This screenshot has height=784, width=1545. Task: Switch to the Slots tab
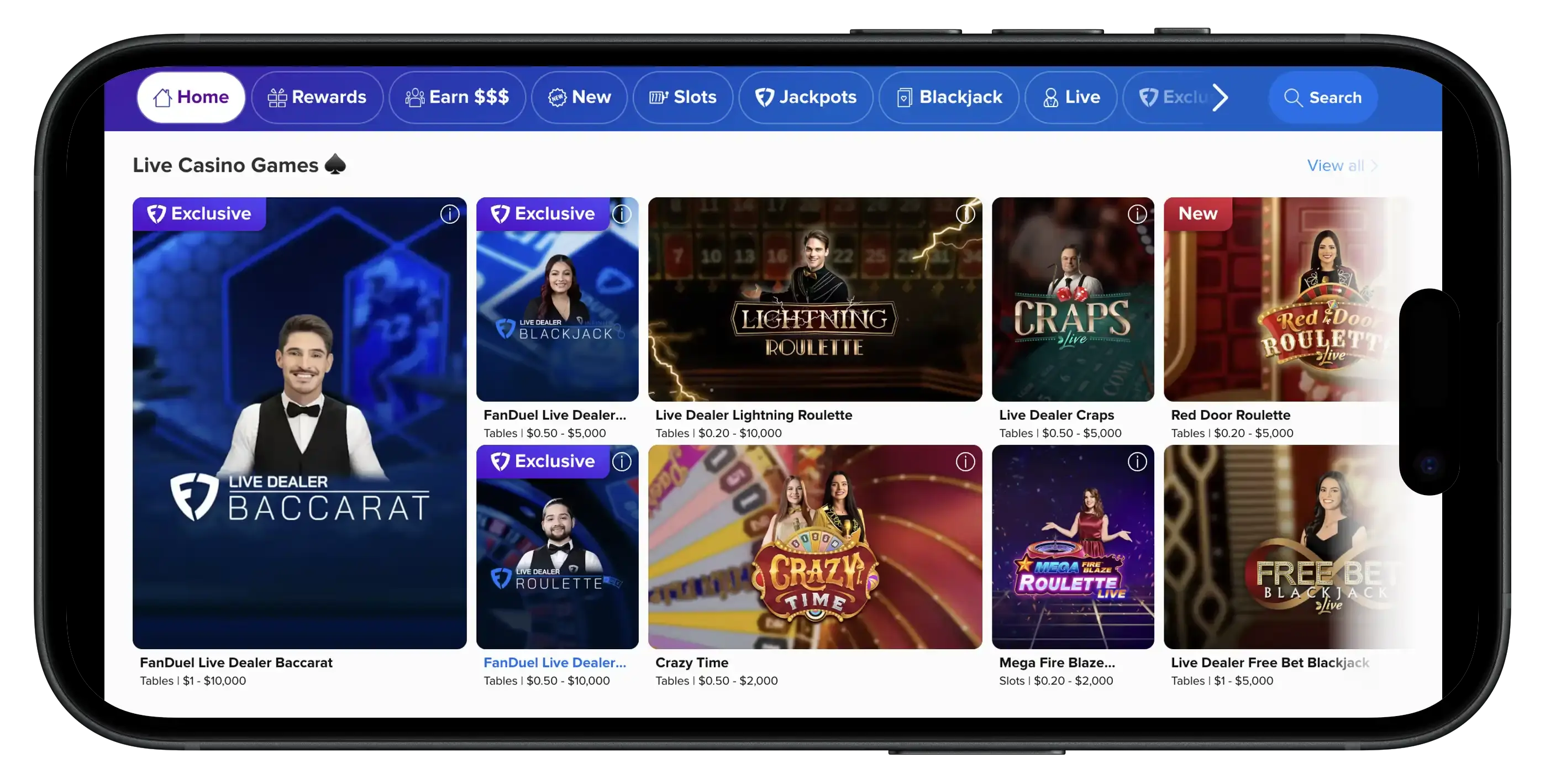pyautogui.click(x=682, y=97)
